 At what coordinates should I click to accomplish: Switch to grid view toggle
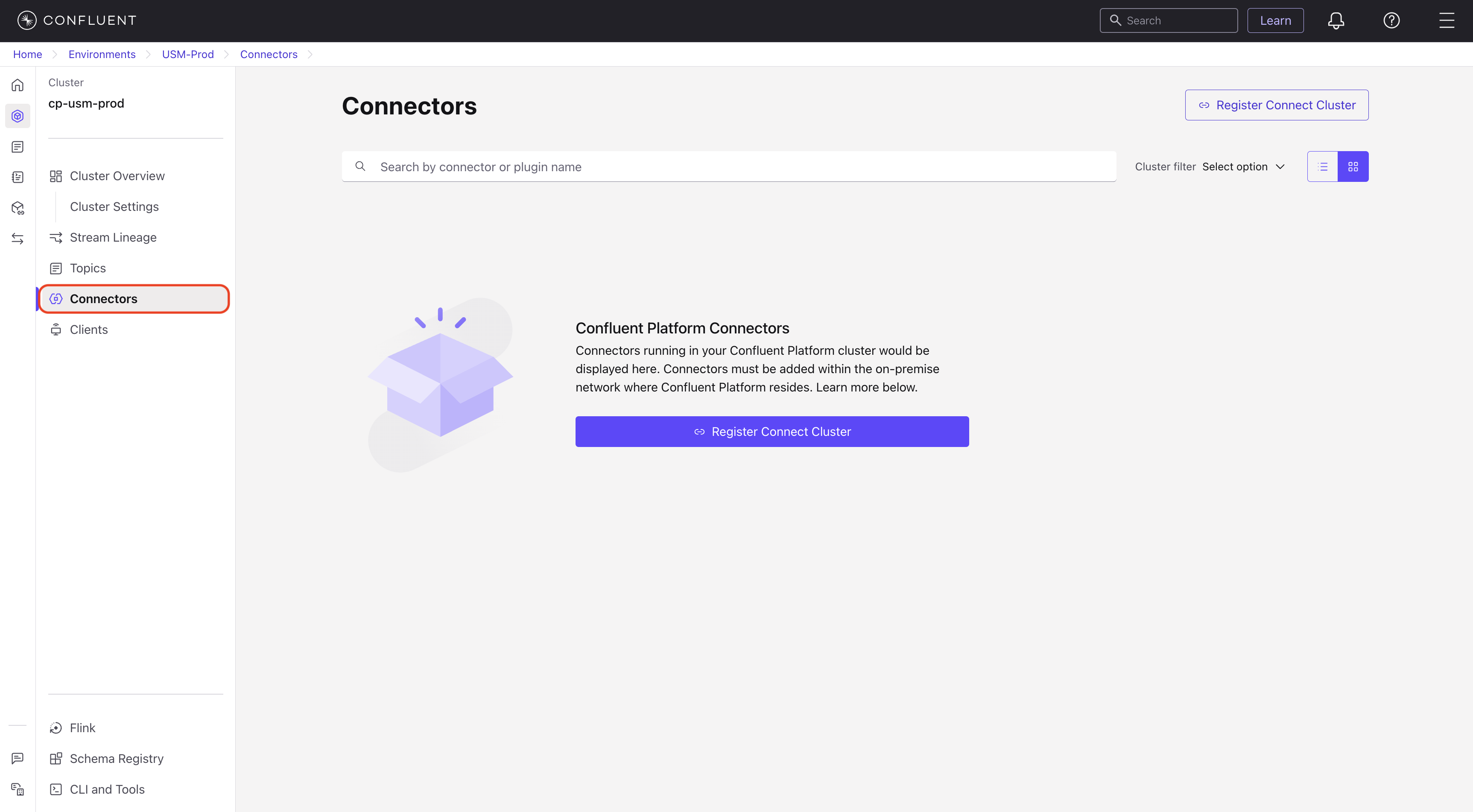tap(1353, 166)
